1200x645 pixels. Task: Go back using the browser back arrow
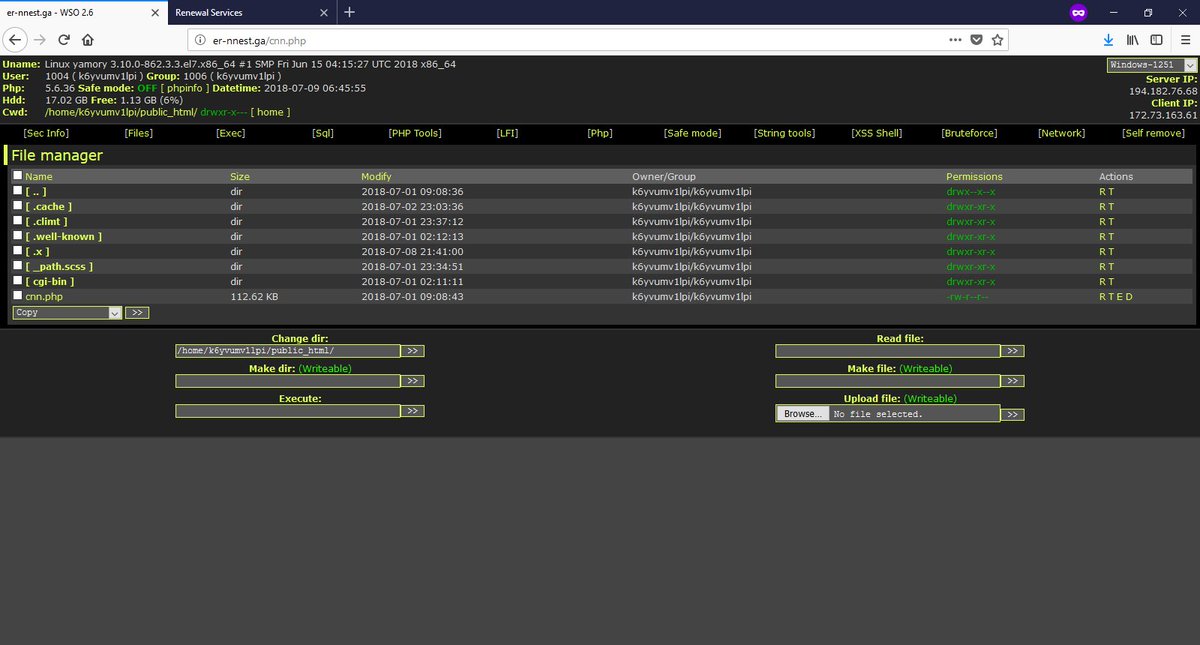(x=16, y=40)
